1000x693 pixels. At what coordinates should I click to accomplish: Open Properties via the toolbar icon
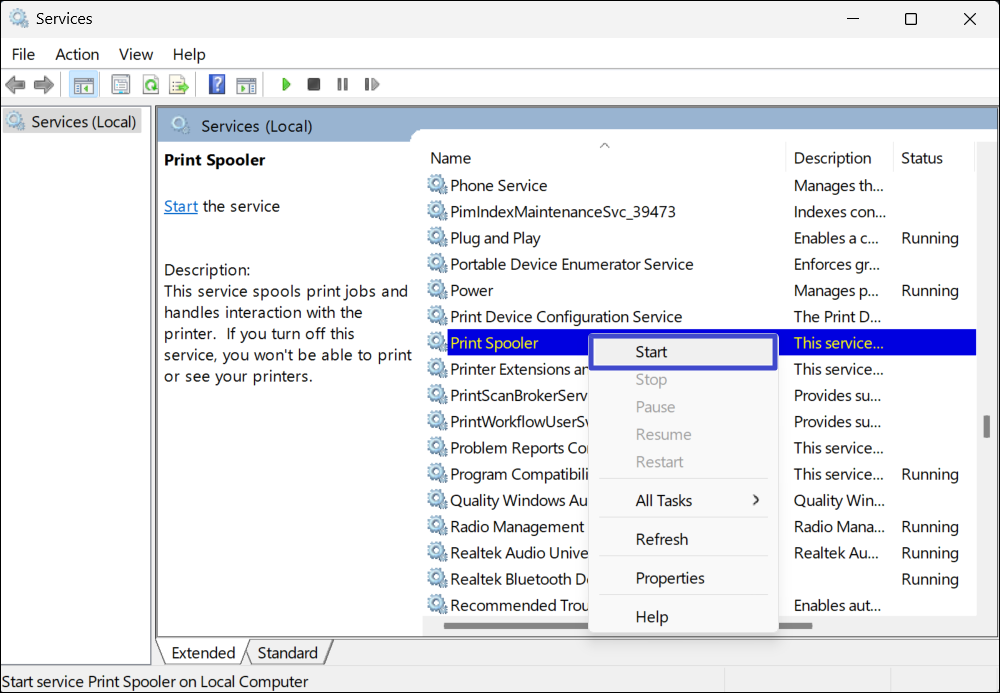coord(121,85)
